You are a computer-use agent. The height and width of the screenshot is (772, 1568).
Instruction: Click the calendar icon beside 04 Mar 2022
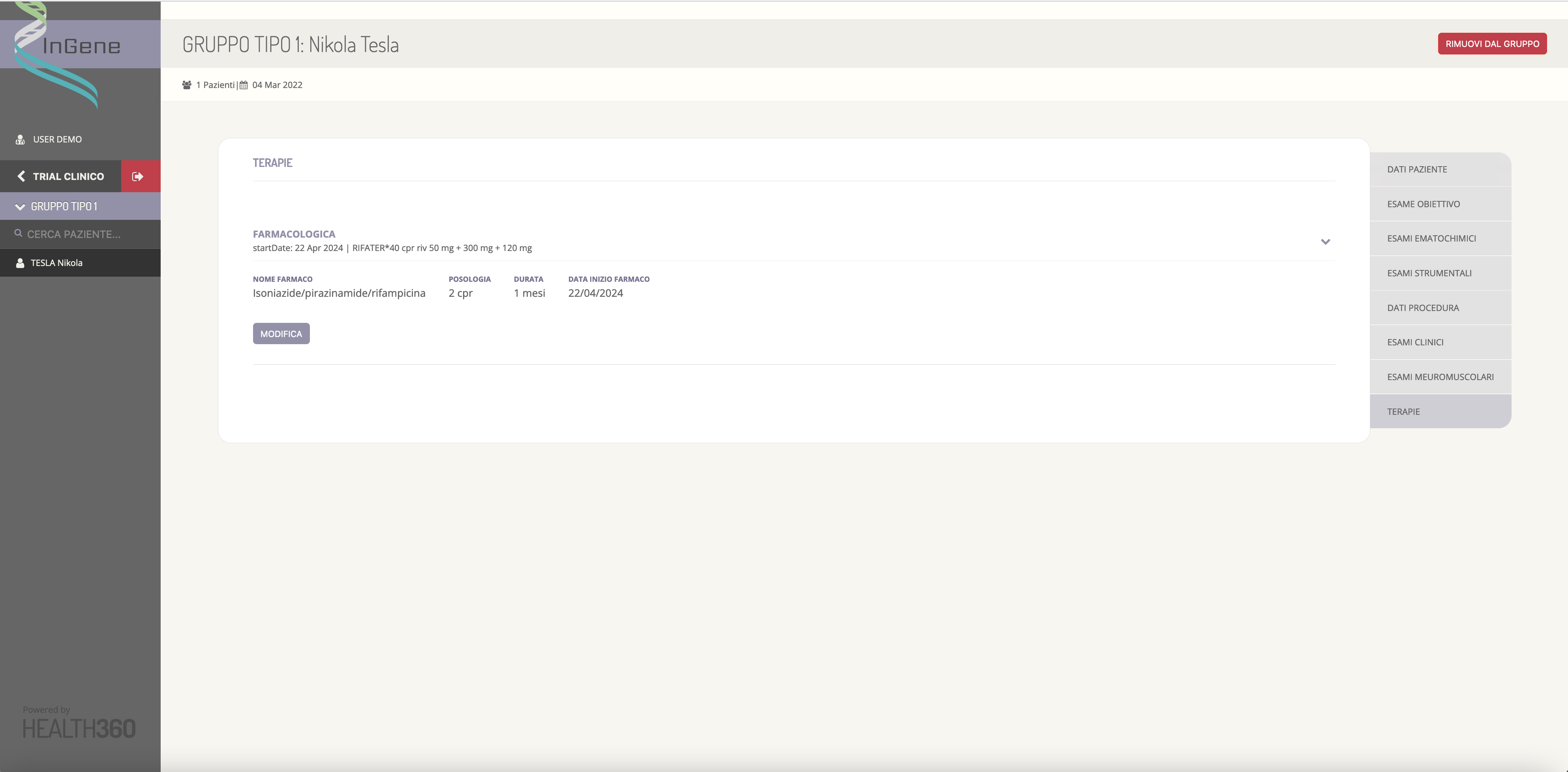(x=244, y=85)
